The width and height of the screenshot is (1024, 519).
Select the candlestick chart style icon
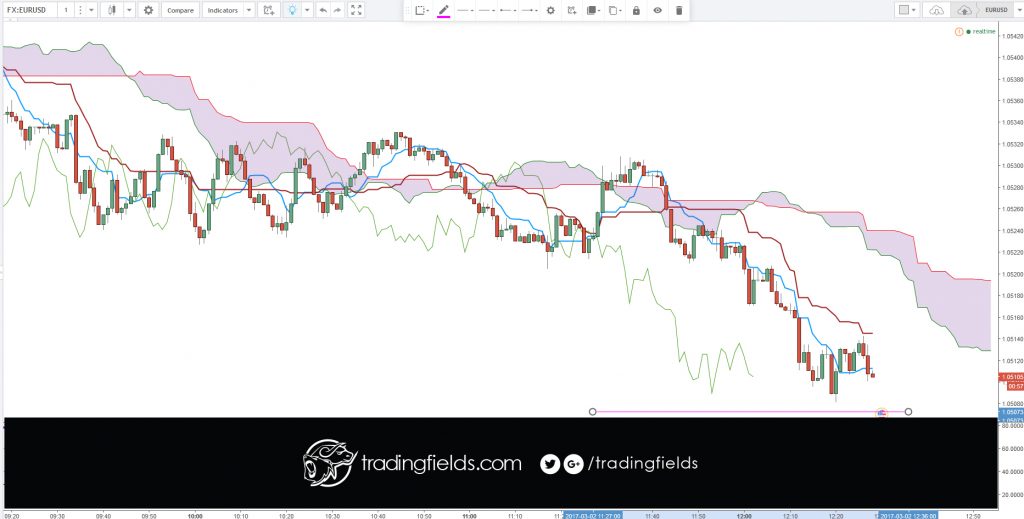coord(112,10)
